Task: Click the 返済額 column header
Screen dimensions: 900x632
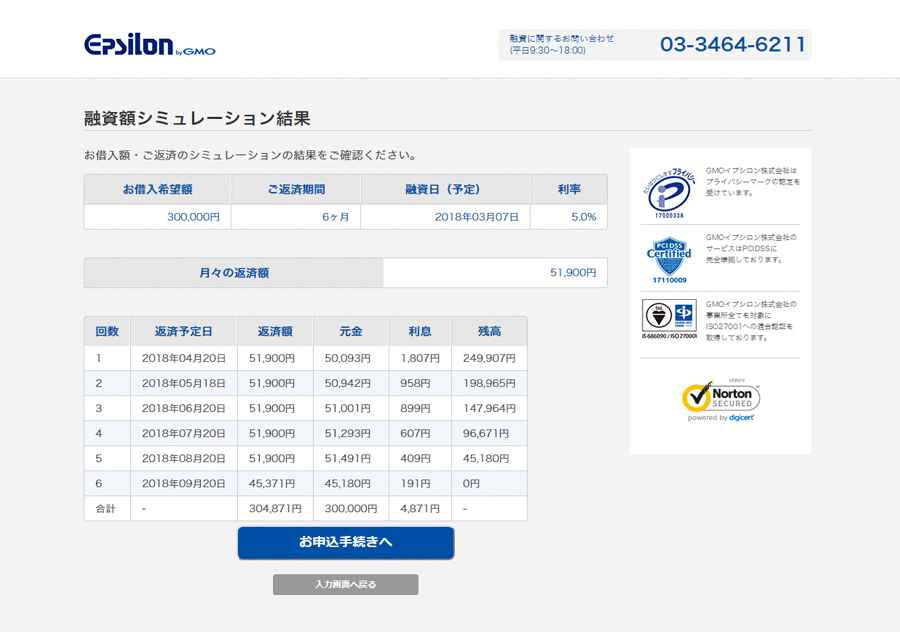Action: point(275,331)
